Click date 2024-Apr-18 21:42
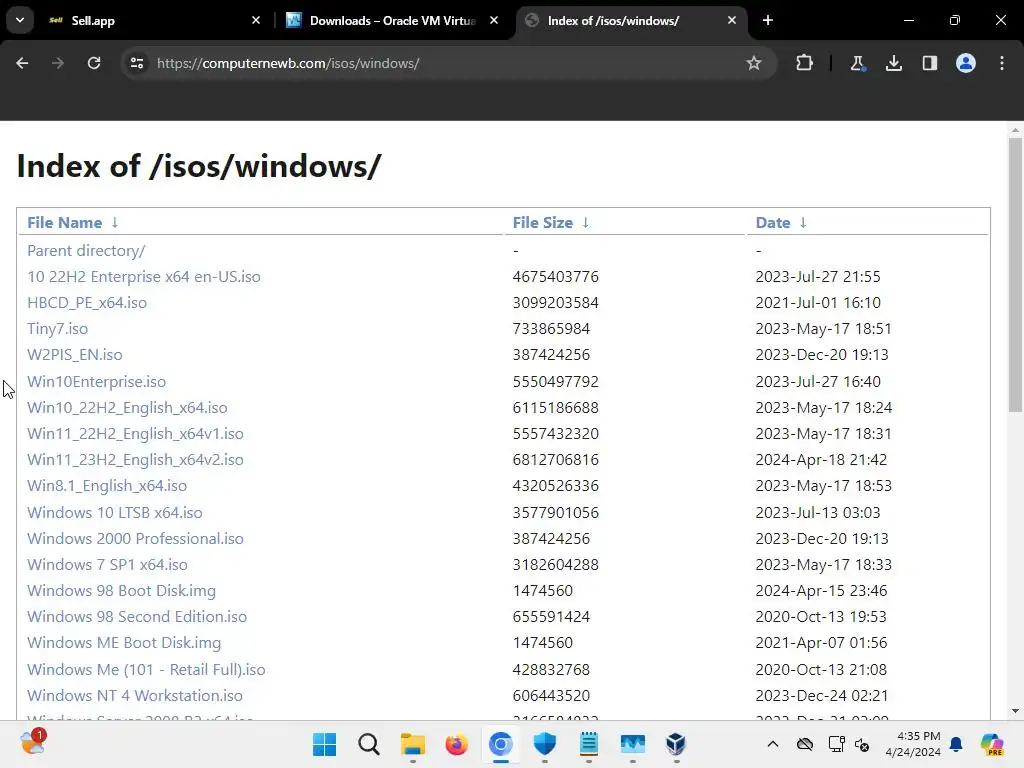Screen dimensions: 1024x768 point(822,460)
